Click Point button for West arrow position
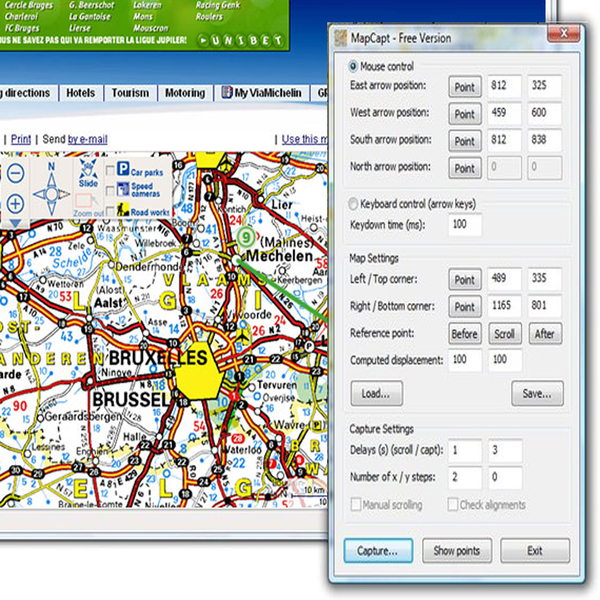This screenshot has height=600, width=600. [x=465, y=114]
